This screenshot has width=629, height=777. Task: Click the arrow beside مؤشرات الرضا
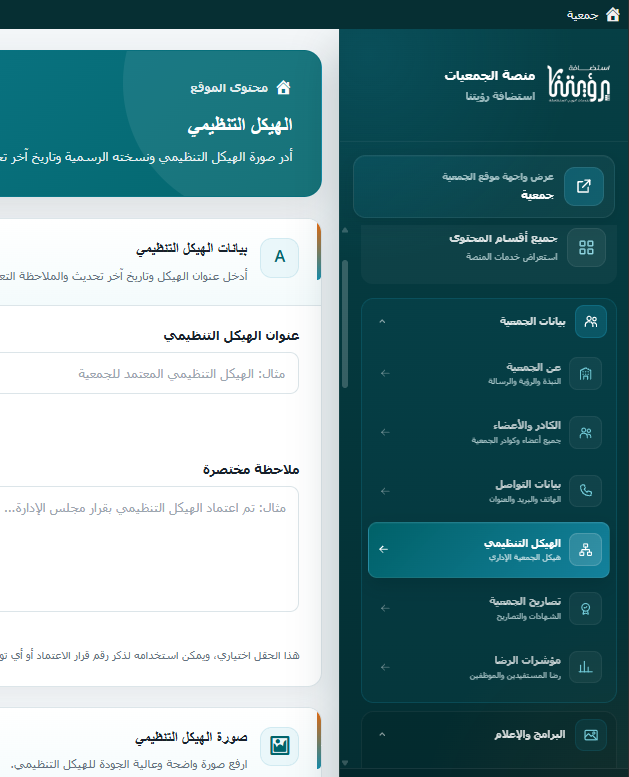coord(385,667)
